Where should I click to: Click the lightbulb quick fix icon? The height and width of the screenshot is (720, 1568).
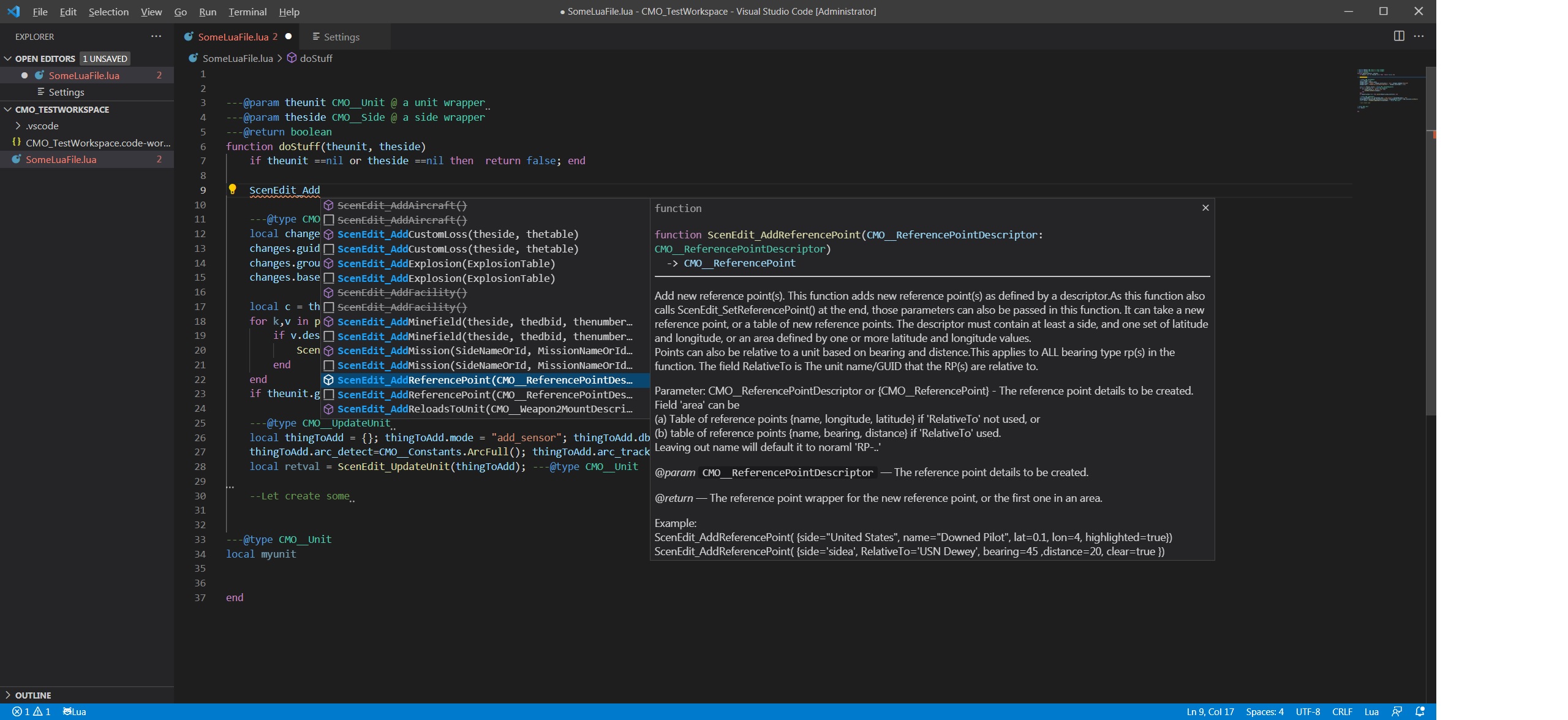232,189
